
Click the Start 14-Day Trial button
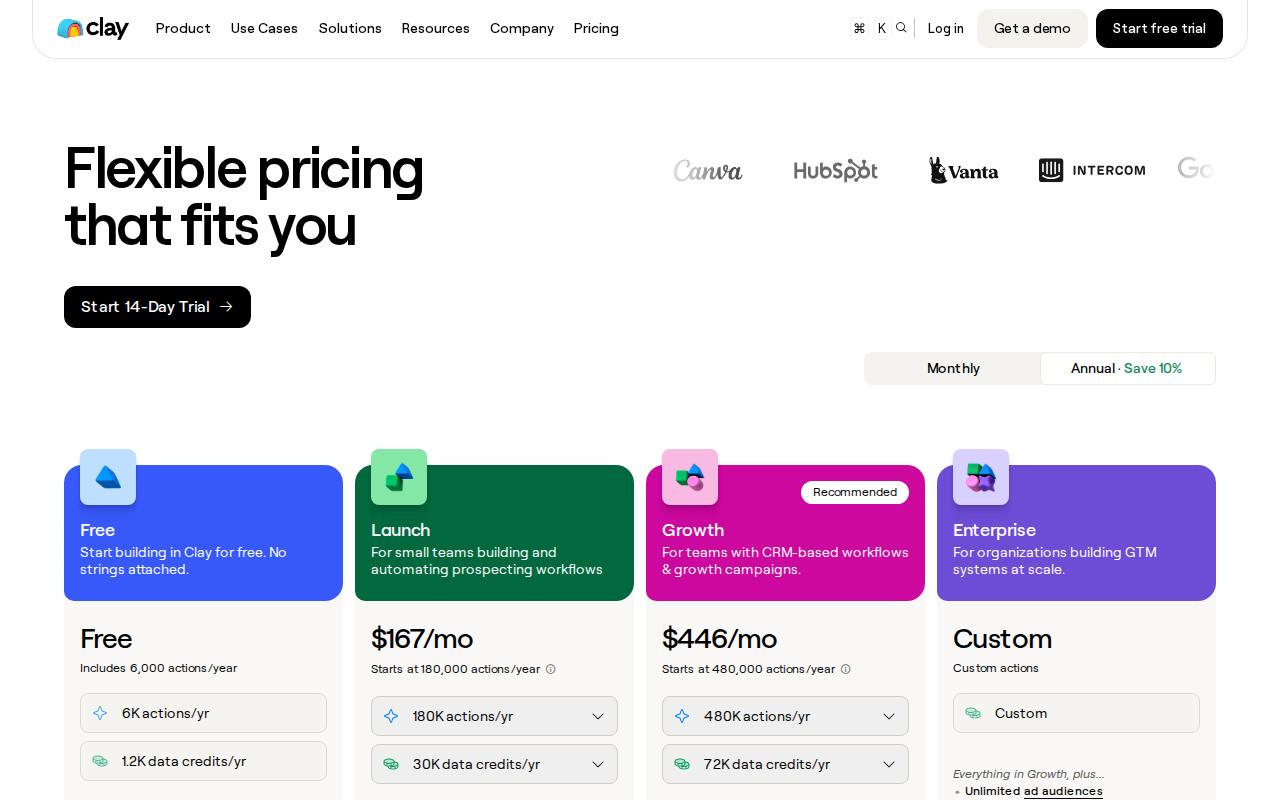coord(157,307)
